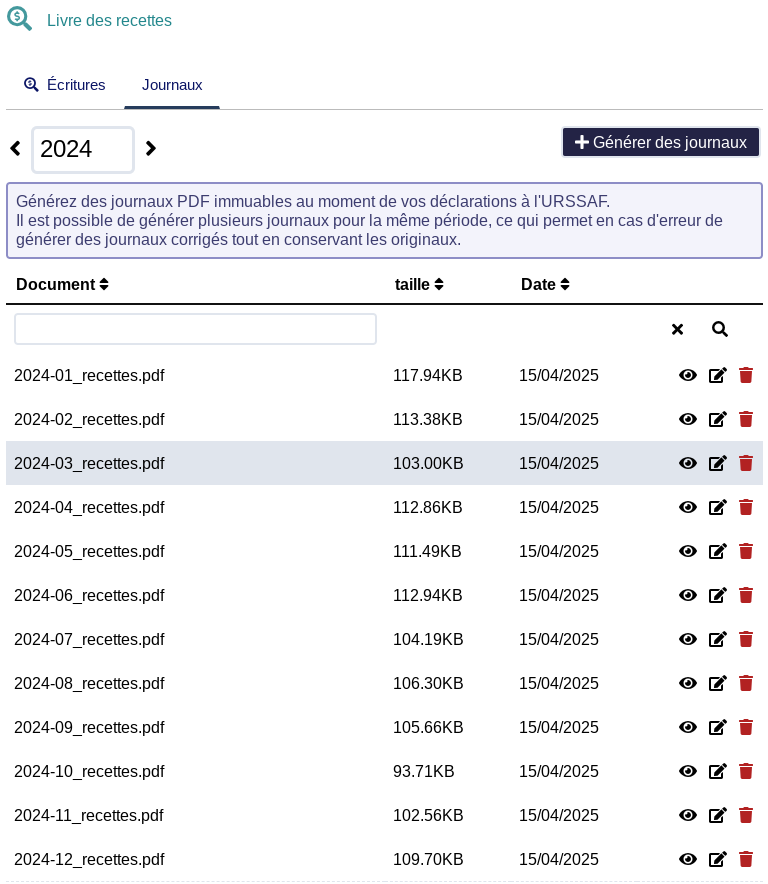Open edit icon for 2024-07_recettes.pdf
Image resolution: width=768 pixels, height=884 pixels.
[717, 639]
